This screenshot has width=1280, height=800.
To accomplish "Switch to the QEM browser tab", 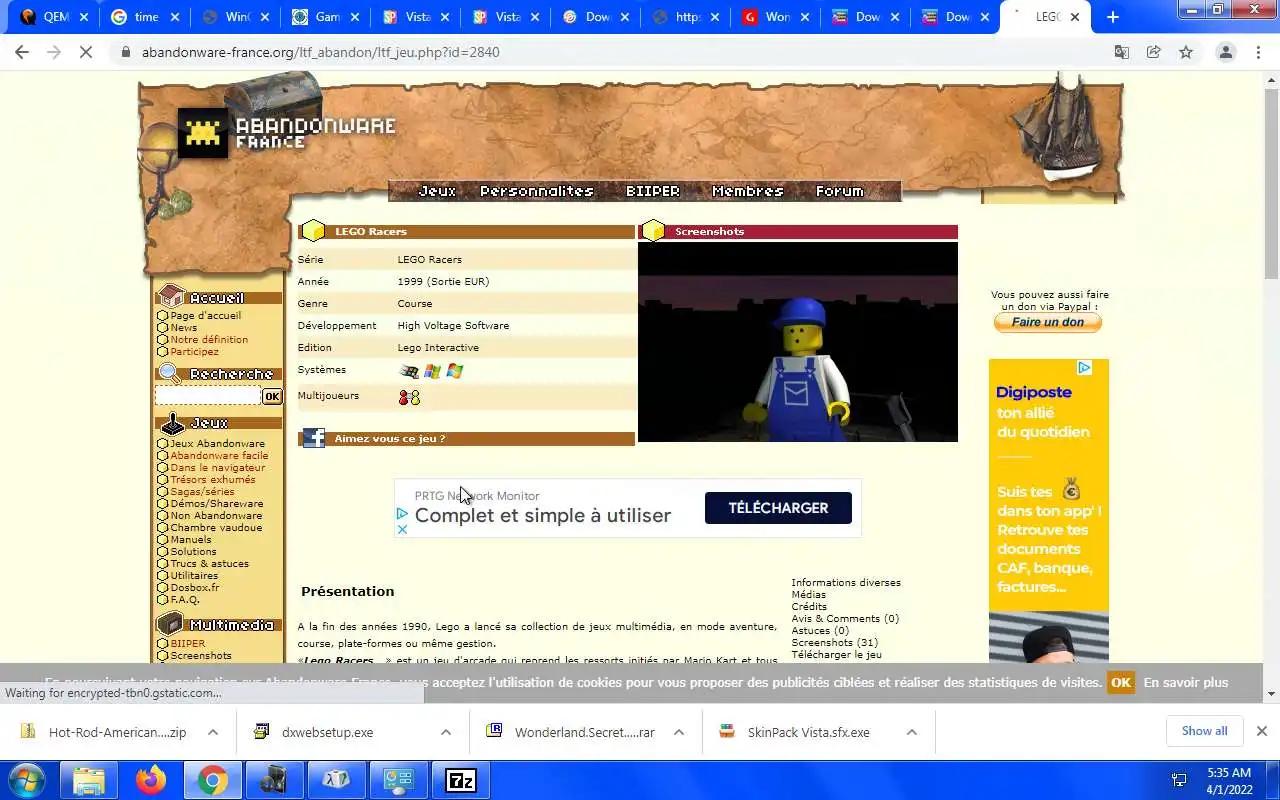I will coord(55,17).
